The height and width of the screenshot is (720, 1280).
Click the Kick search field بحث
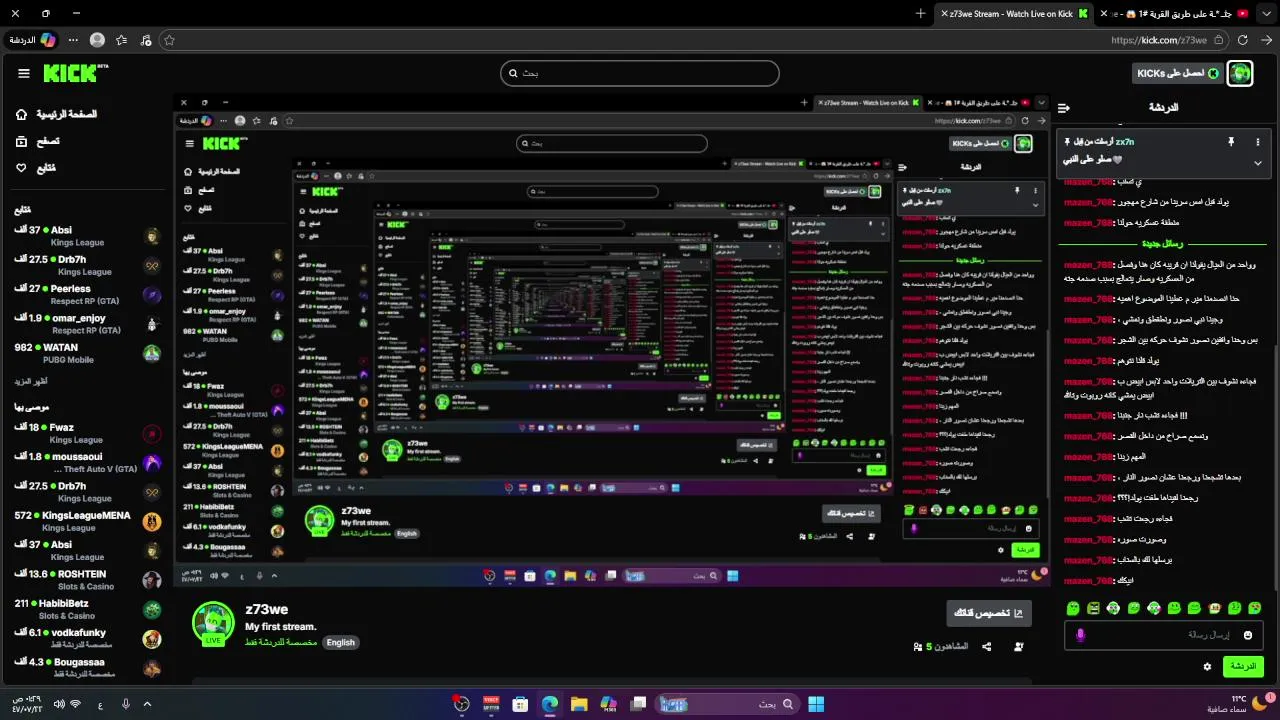640,73
